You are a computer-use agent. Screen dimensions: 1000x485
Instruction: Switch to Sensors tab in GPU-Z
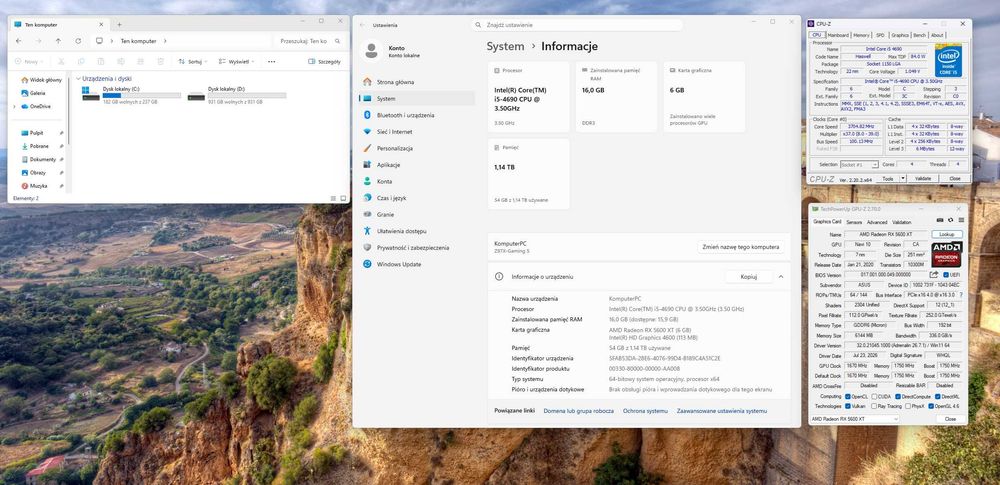854,222
